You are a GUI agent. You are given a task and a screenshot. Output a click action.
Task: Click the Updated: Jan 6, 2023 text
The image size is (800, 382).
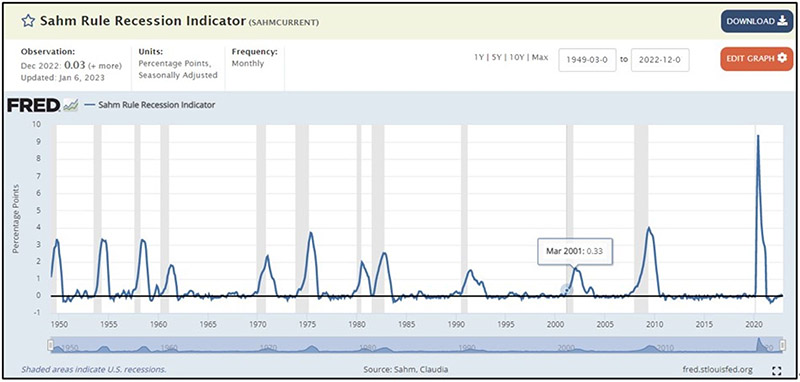(x=63, y=78)
